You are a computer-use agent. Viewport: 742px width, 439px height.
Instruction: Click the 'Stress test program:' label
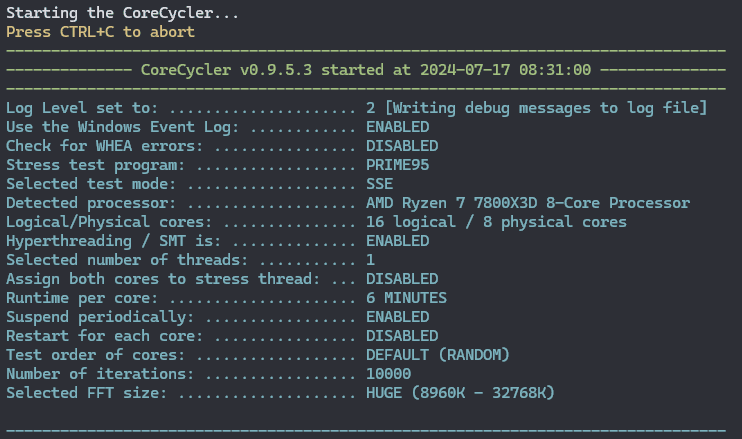[x=95, y=165]
